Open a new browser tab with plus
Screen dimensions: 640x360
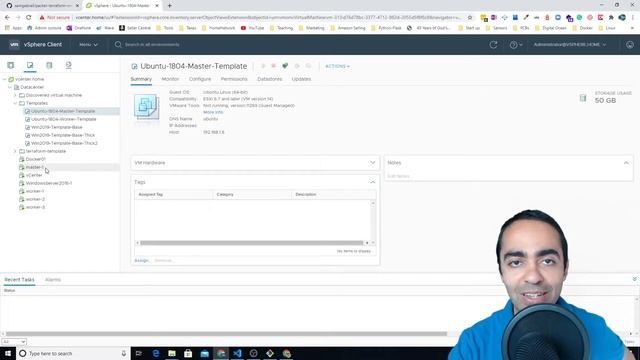(x=169, y=6)
